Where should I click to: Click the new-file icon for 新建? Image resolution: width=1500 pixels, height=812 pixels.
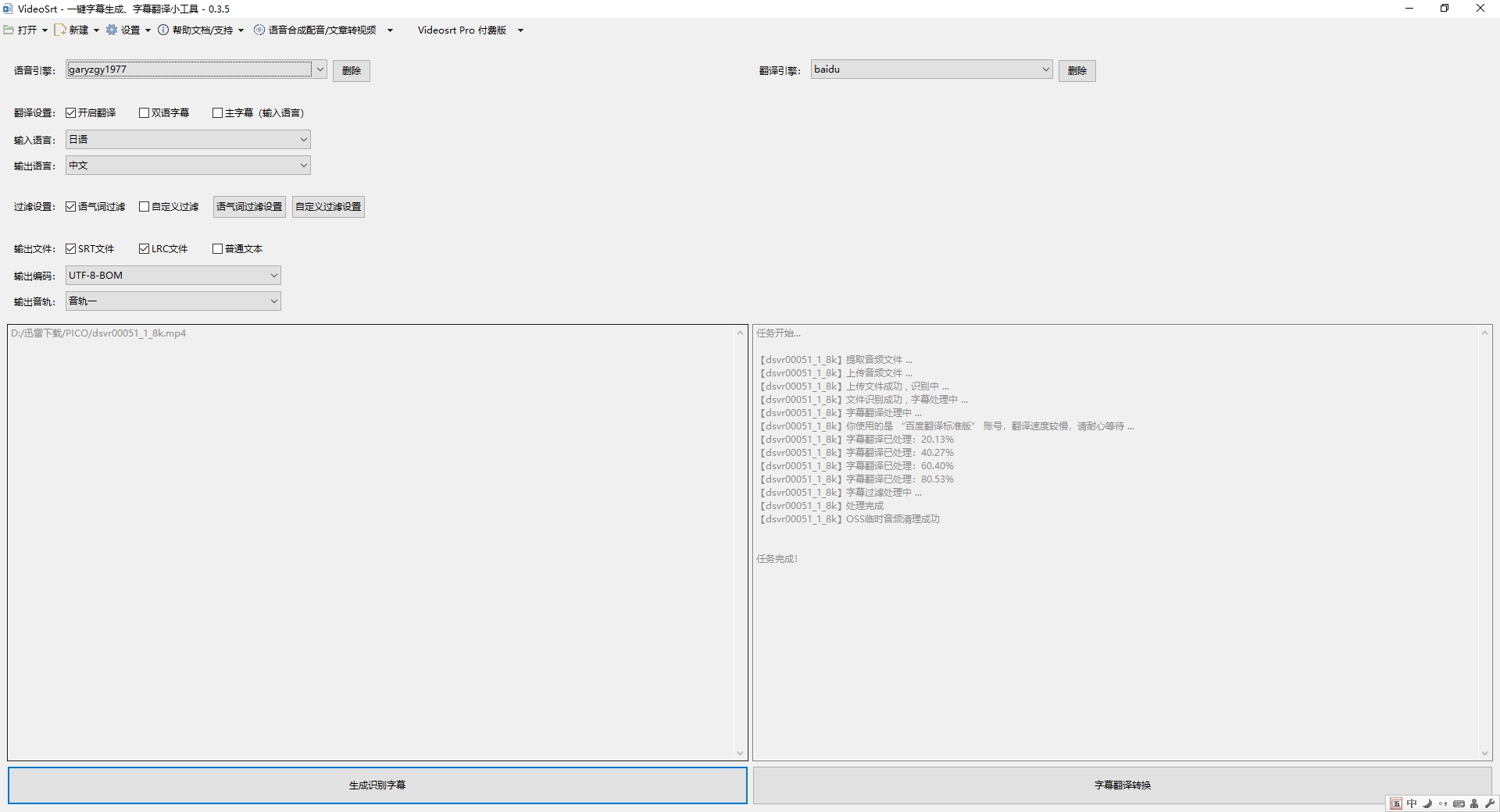(x=60, y=30)
